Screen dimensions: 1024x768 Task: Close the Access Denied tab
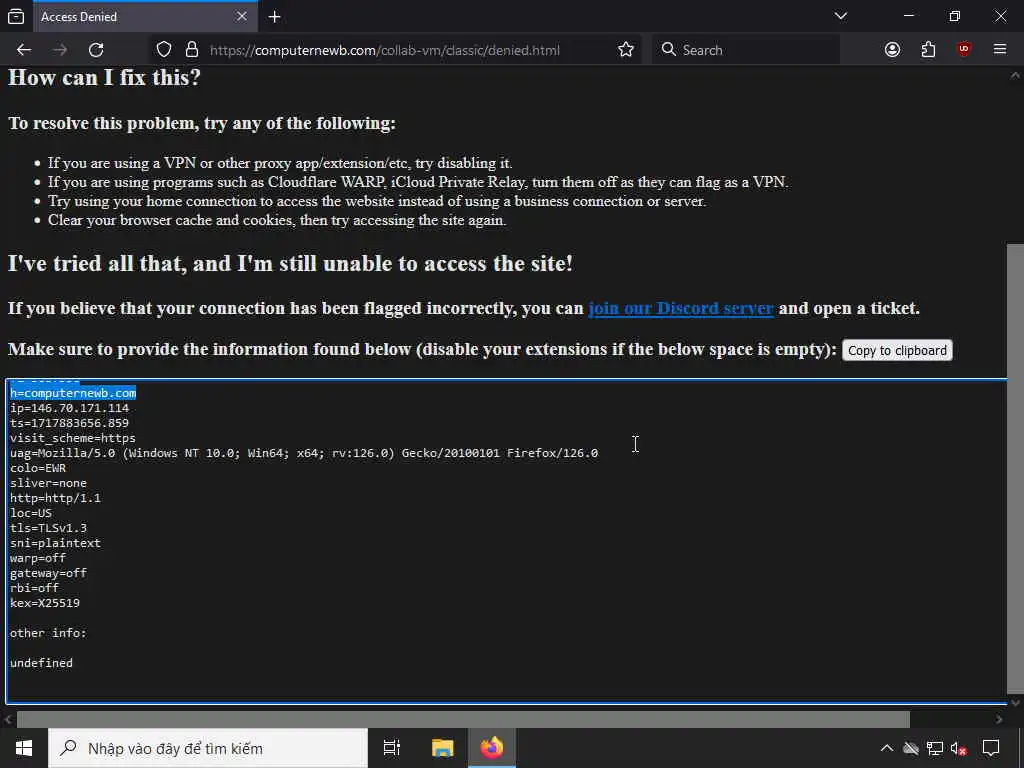(x=242, y=16)
